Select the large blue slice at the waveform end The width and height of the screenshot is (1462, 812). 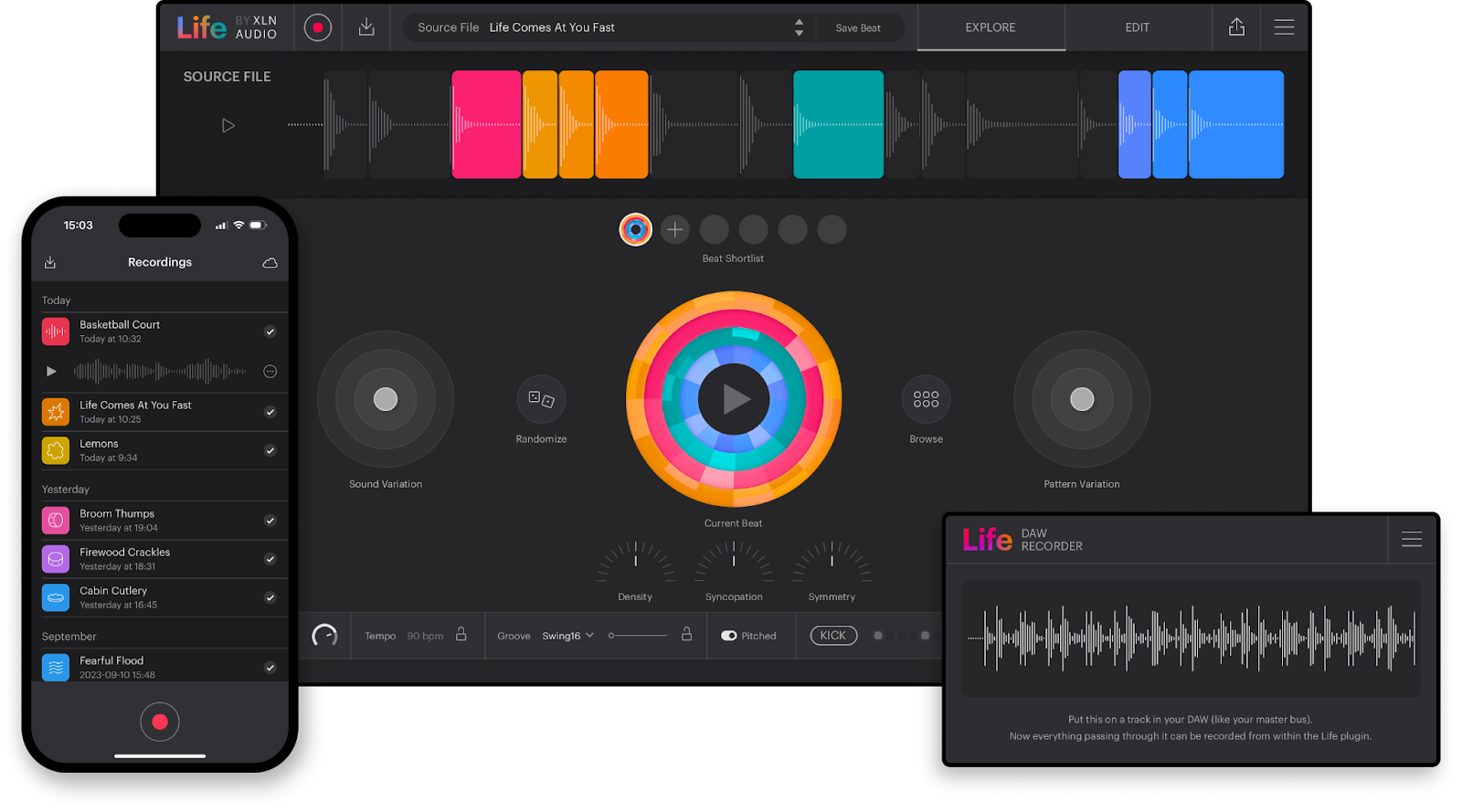pyautogui.click(x=1236, y=124)
